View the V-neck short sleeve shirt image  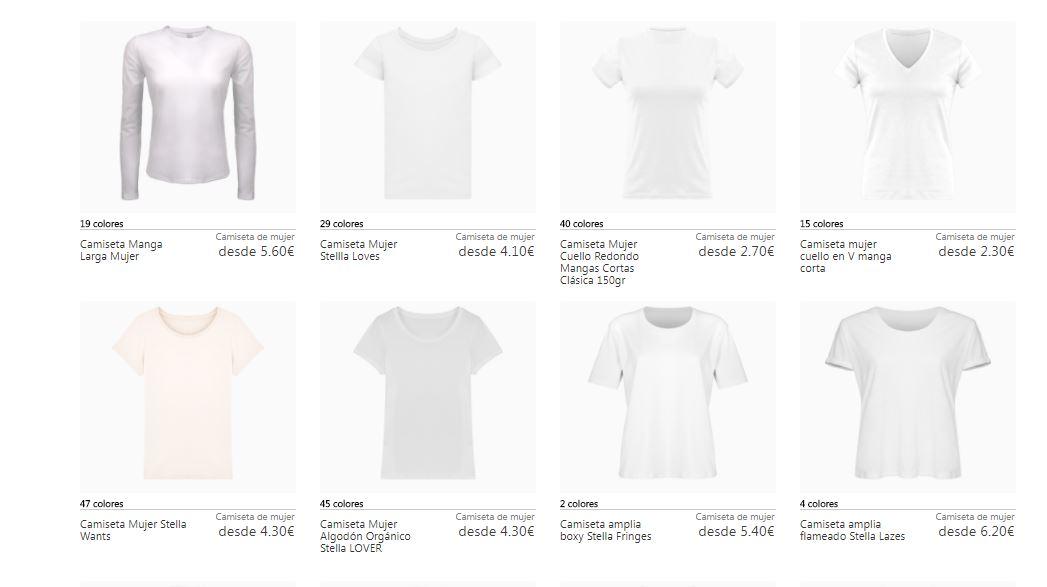click(x=907, y=117)
